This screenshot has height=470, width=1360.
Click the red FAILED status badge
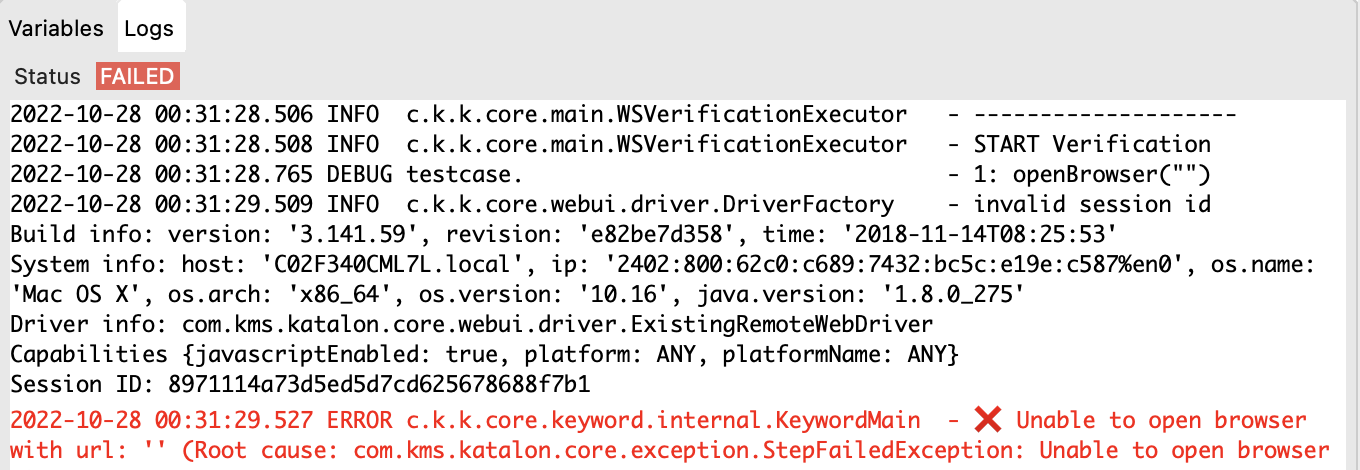tap(138, 76)
